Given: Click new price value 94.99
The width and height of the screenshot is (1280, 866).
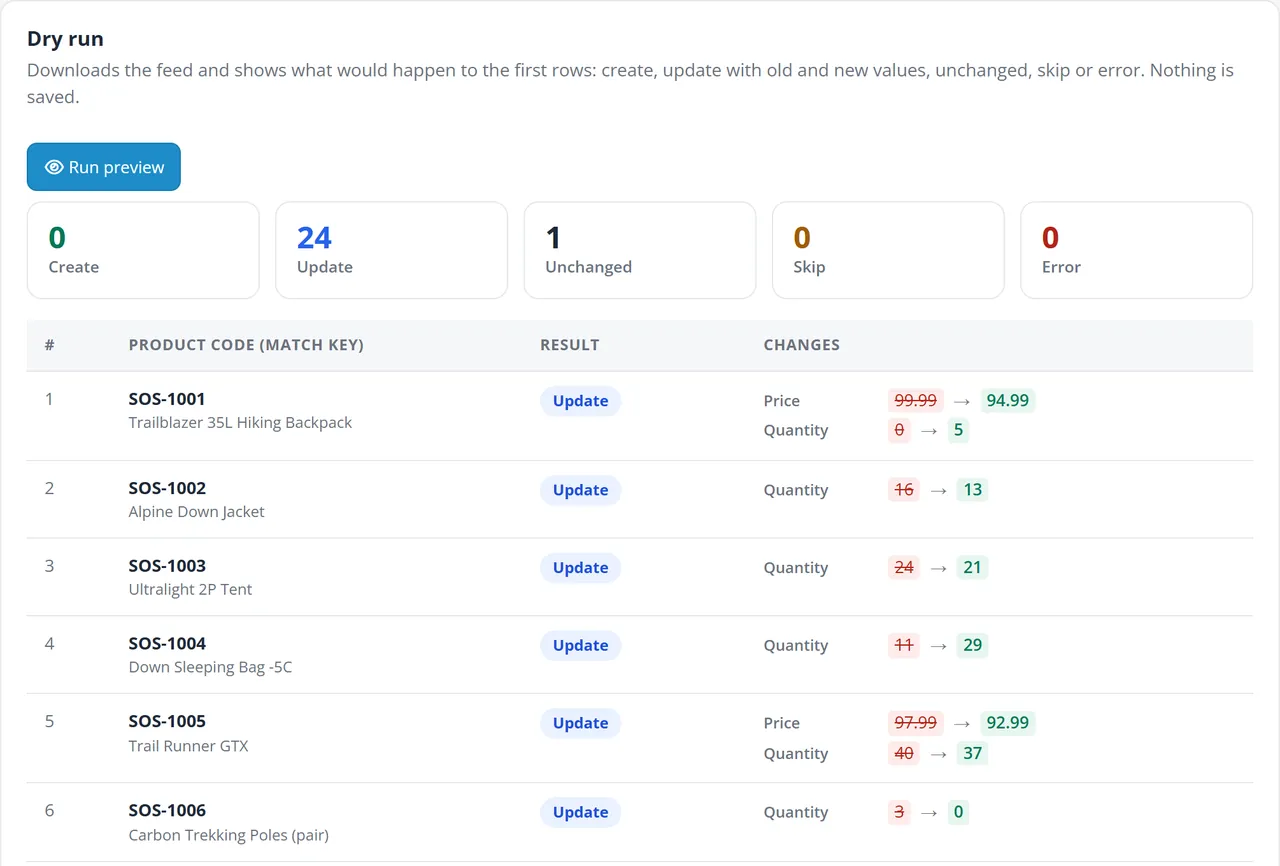Looking at the screenshot, I should (1008, 401).
